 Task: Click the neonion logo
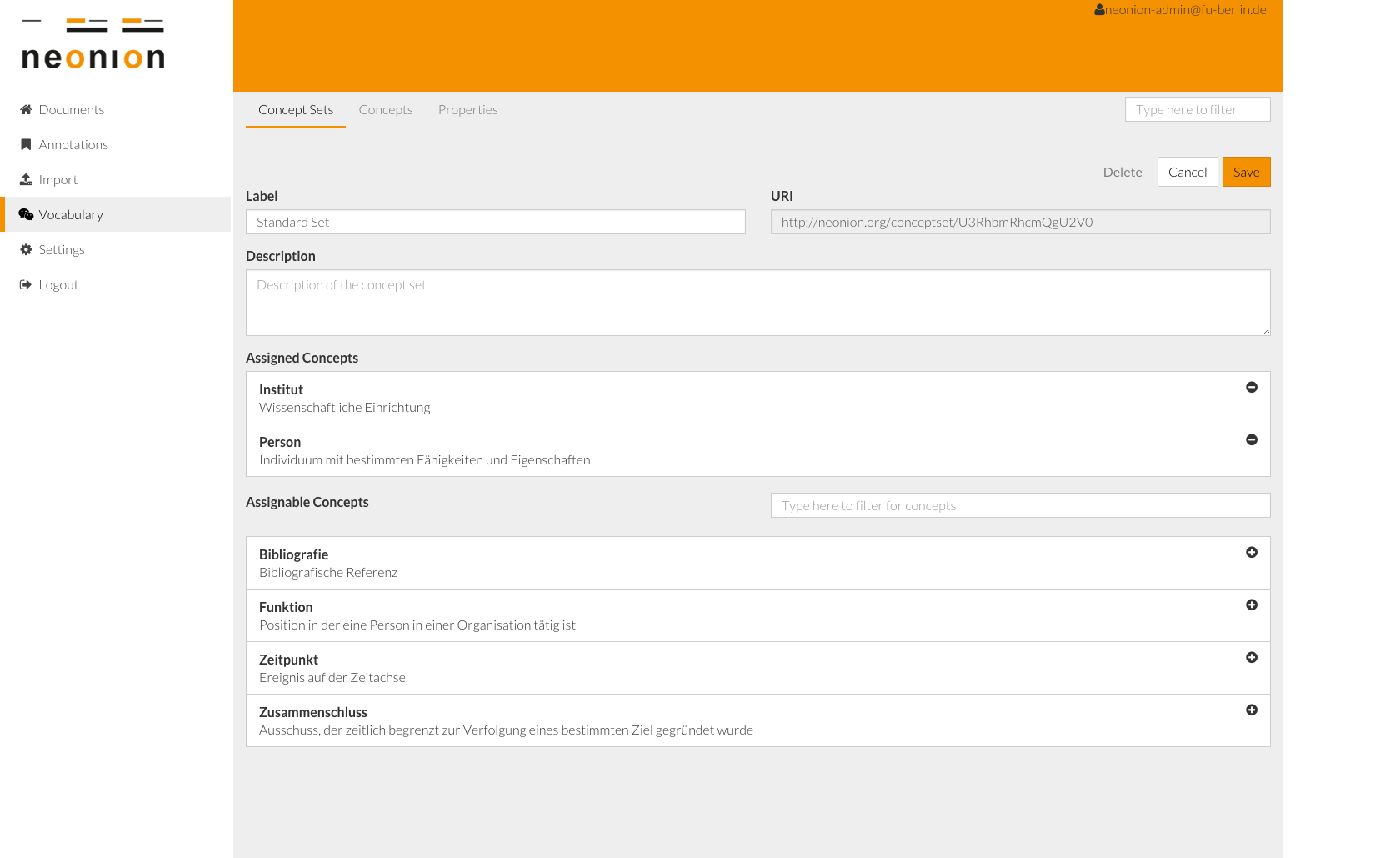(93, 43)
